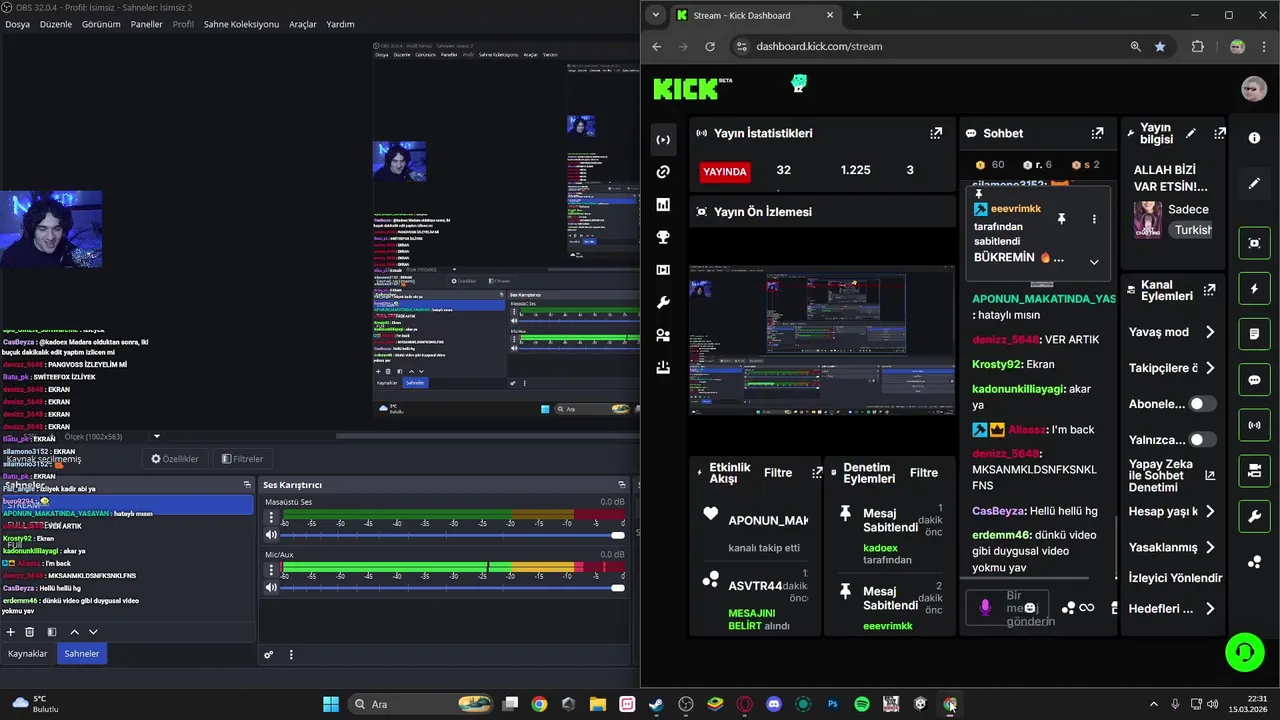
Task: Edit stream info with pencil in Yayın bilgisi
Action: click(1190, 133)
